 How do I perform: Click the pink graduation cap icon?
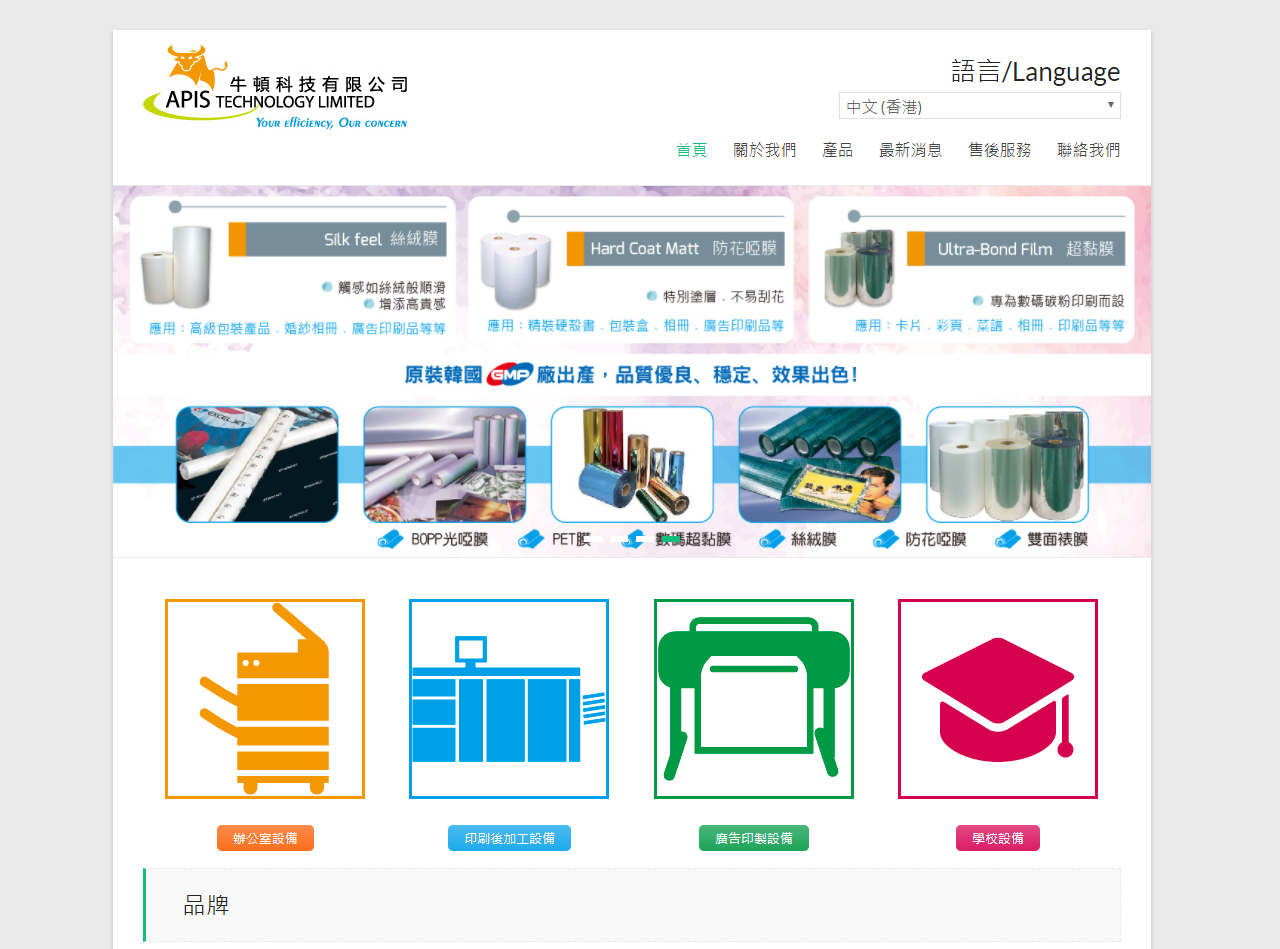coord(998,699)
